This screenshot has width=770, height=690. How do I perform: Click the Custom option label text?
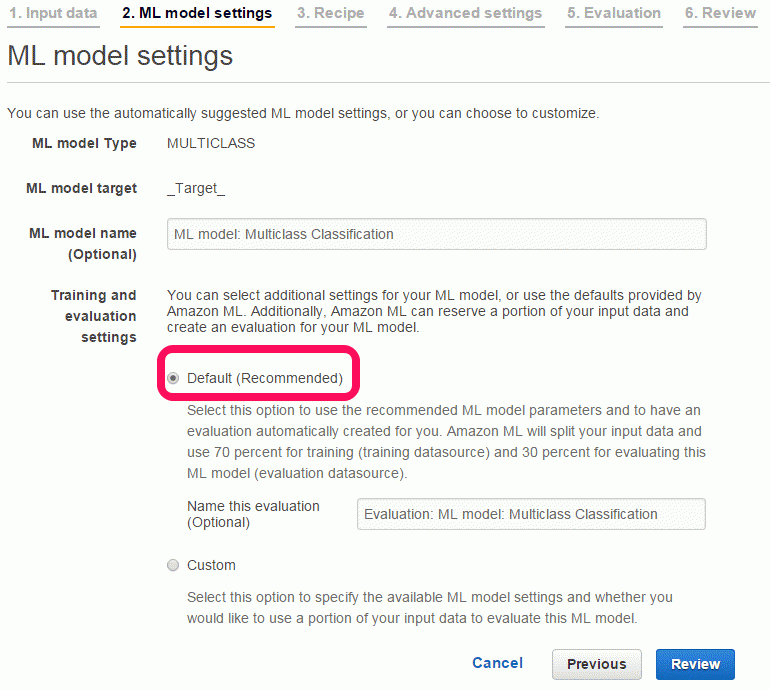(211, 565)
